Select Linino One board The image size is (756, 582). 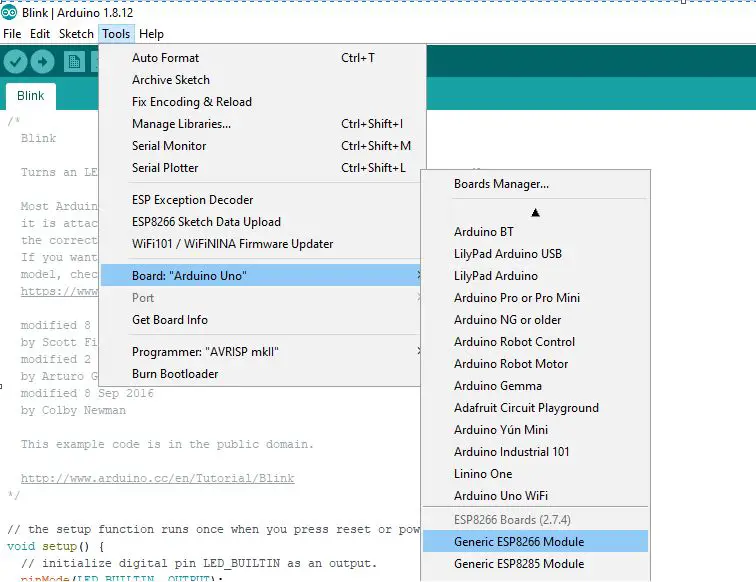pos(535,474)
